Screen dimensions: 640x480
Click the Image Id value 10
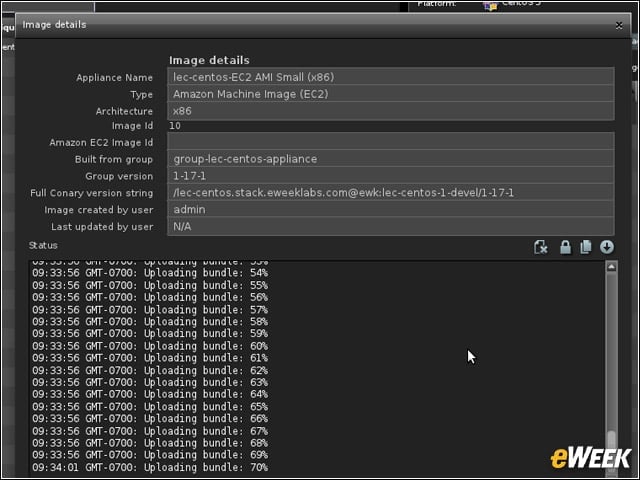(175, 126)
